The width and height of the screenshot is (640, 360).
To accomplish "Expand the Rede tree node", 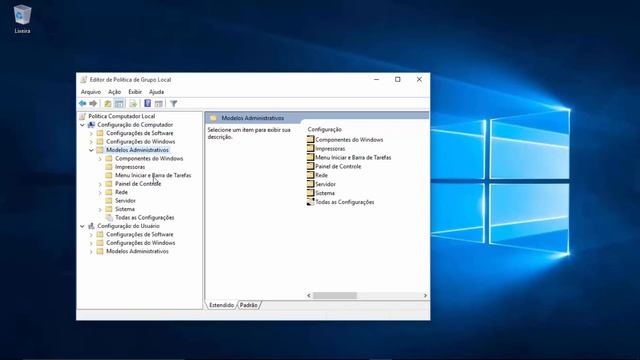I will point(100,192).
